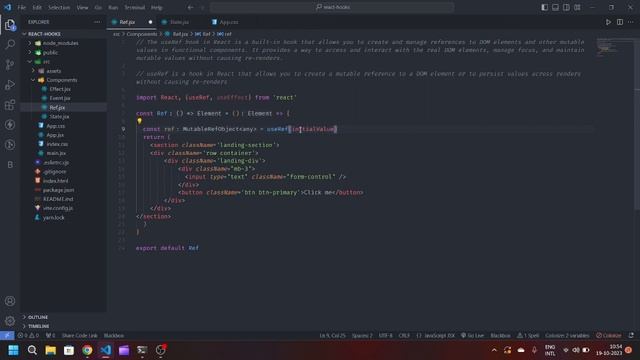The width and height of the screenshot is (640, 360).
Task: Open the Extensions view
Action: [x=10, y=104]
